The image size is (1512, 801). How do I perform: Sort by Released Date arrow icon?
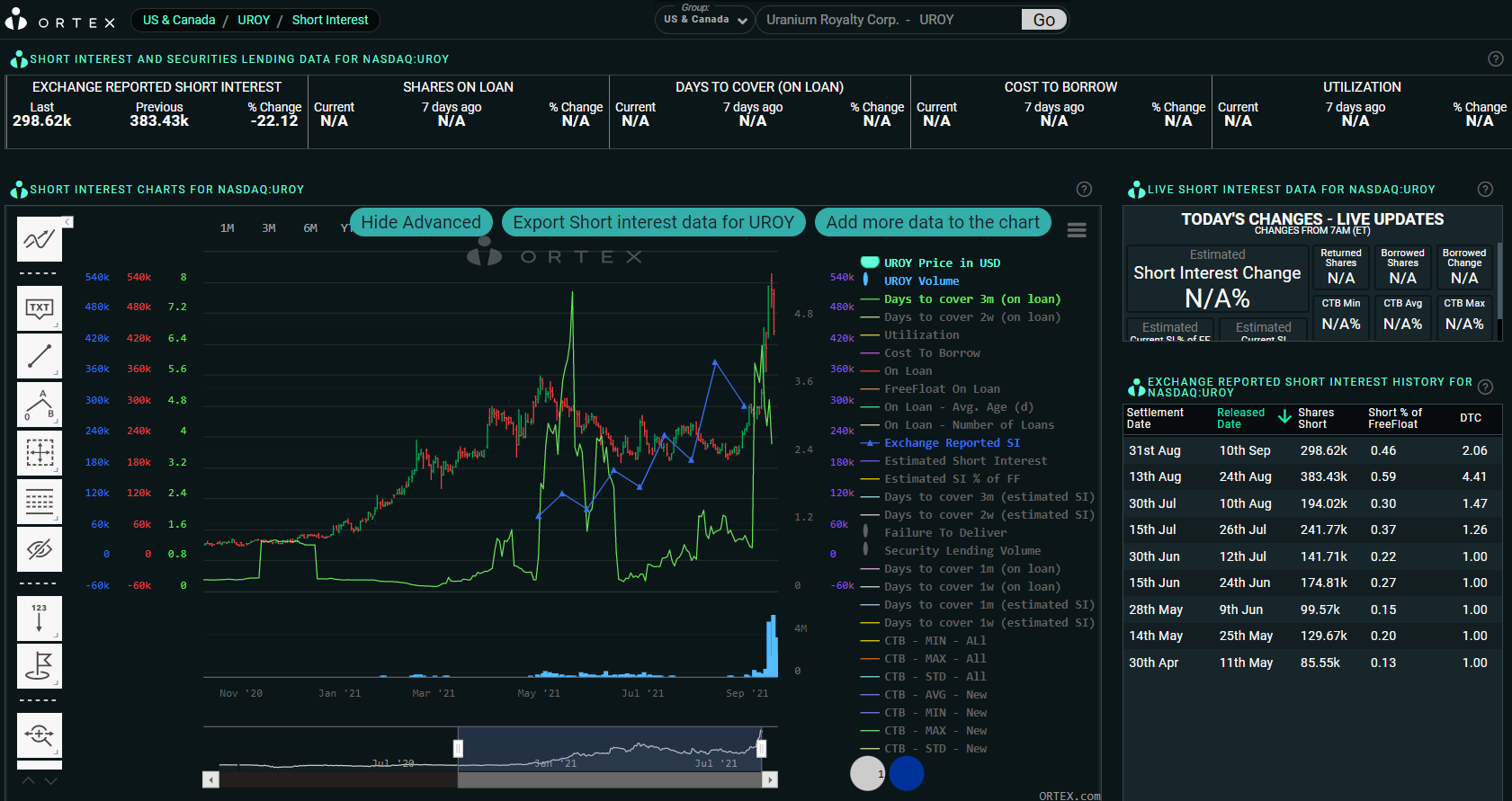1285,416
